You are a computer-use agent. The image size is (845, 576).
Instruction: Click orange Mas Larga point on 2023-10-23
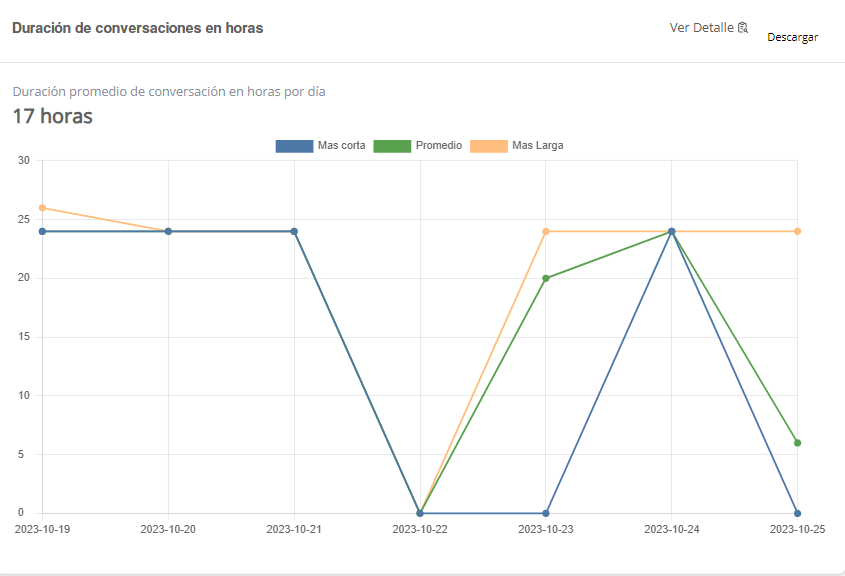click(546, 231)
